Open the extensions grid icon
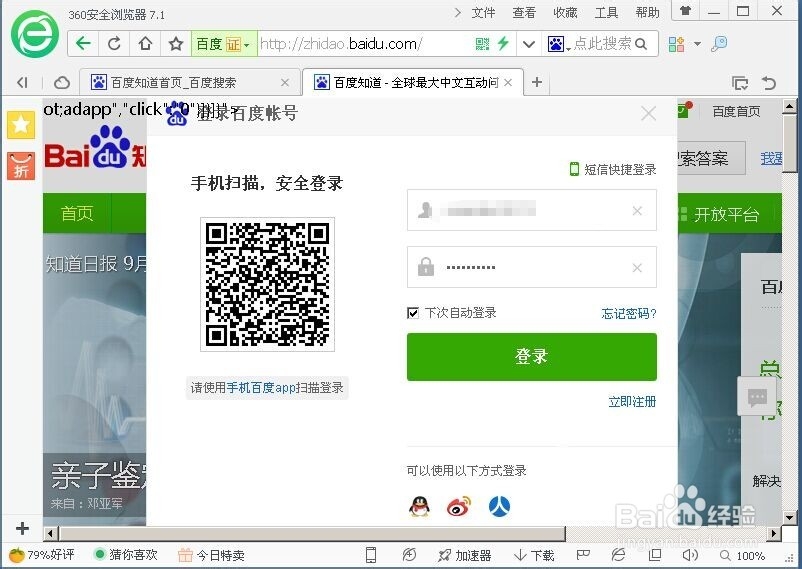This screenshot has width=802, height=569. click(x=676, y=45)
